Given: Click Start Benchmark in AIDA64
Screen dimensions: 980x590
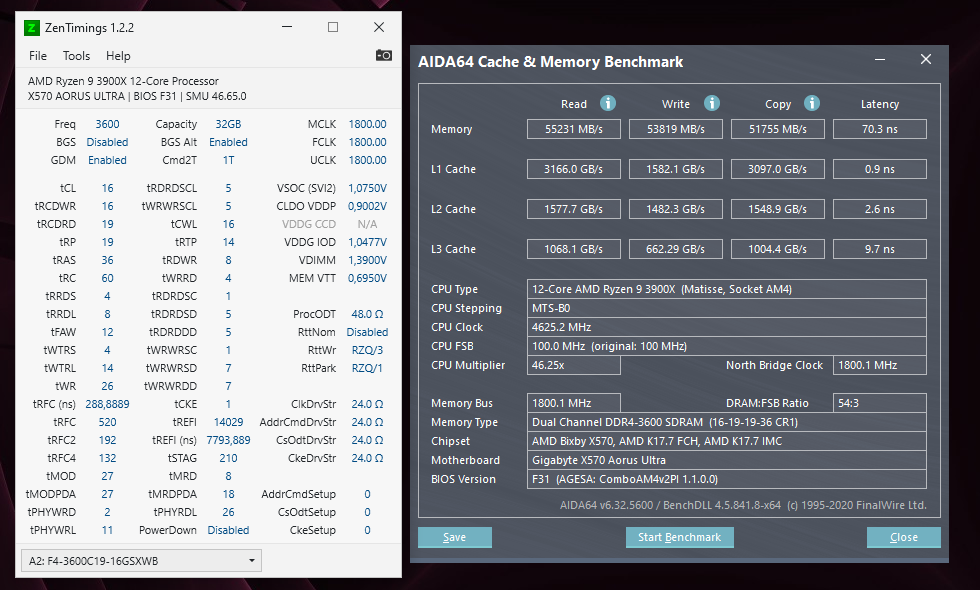Looking at the screenshot, I should [679, 538].
